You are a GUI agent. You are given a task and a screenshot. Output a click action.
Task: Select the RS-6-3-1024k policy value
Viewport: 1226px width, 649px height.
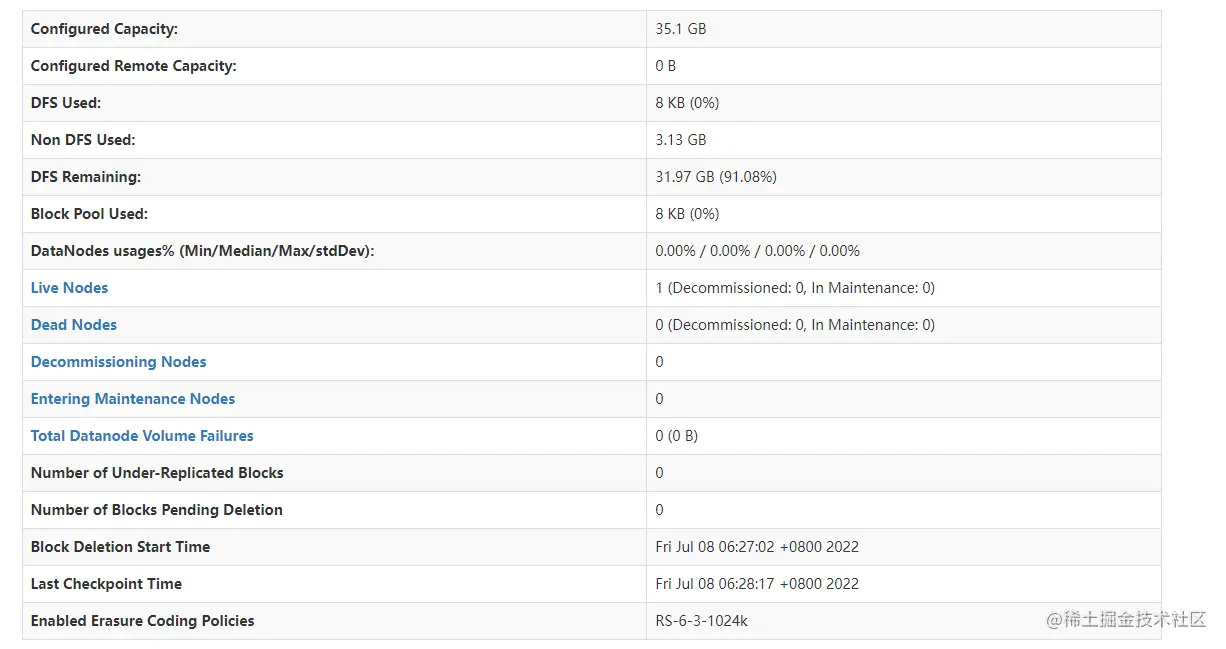coord(702,621)
